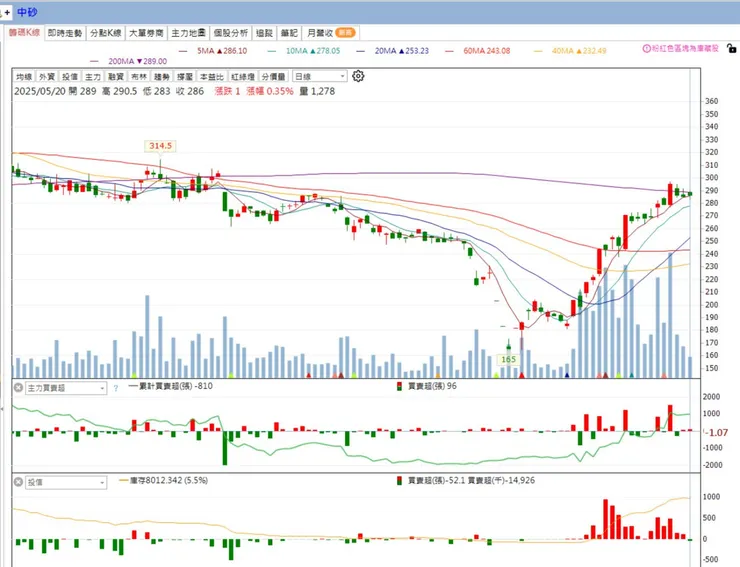Toggle the 投信 overlay button in chart toolbar

[70, 76]
